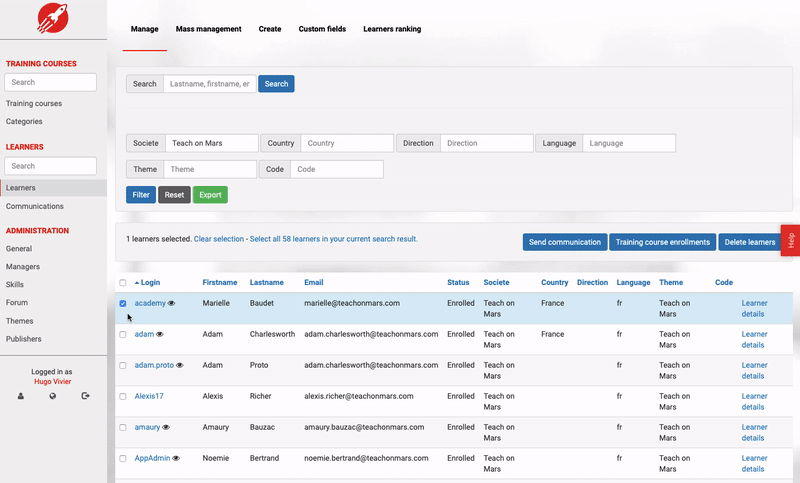The image size is (800, 483).
Task: Open the Alexis17 login link
Action: click(x=149, y=396)
